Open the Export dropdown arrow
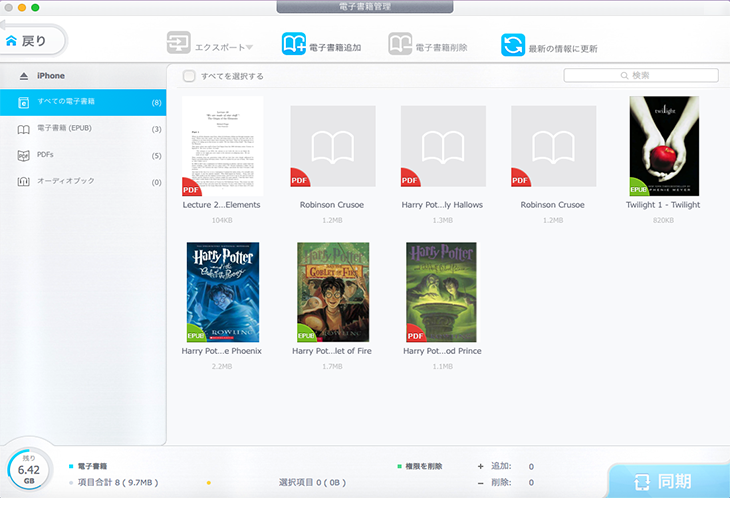This screenshot has height=510, width=730. tap(250, 47)
